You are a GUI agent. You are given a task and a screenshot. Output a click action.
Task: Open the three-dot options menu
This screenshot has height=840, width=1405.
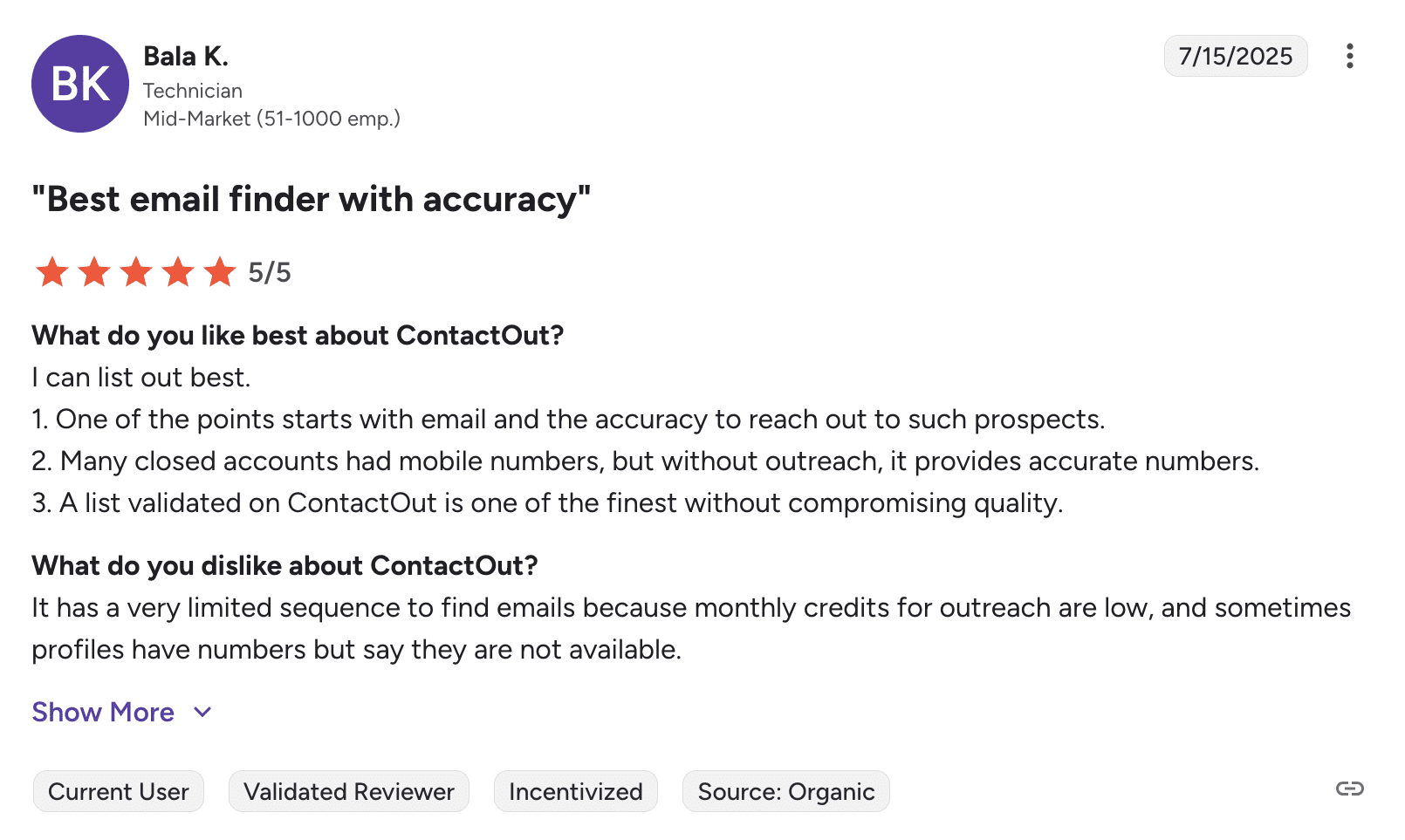click(x=1349, y=56)
